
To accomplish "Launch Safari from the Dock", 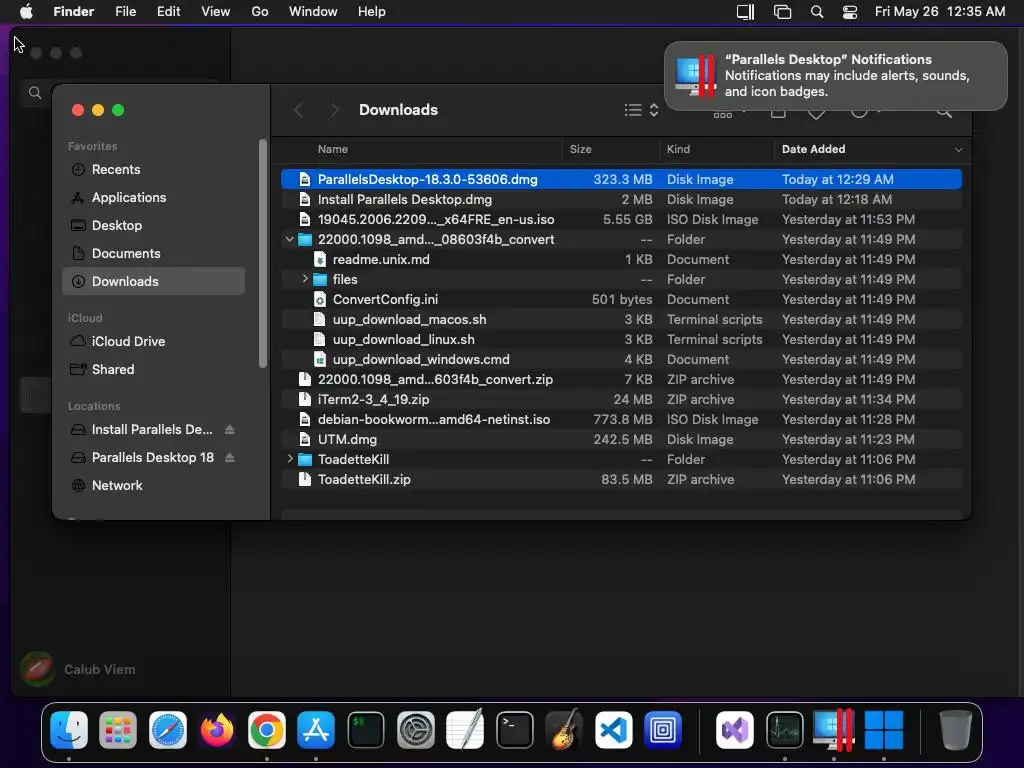I will tap(168, 729).
